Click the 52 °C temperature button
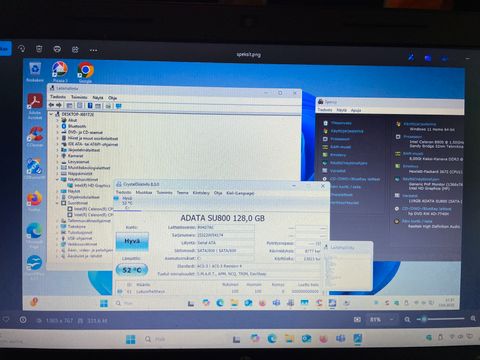480x360 pixels. pyautogui.click(x=132, y=270)
